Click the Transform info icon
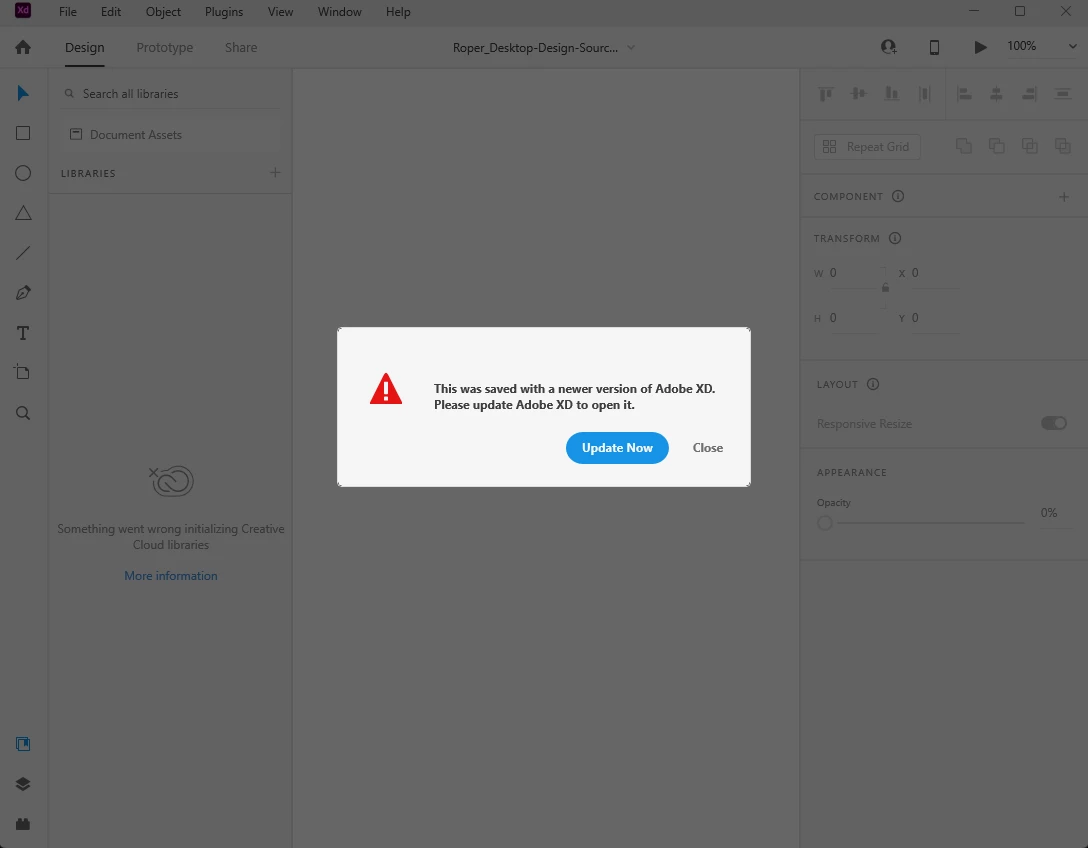Image resolution: width=1088 pixels, height=848 pixels. pos(895,238)
